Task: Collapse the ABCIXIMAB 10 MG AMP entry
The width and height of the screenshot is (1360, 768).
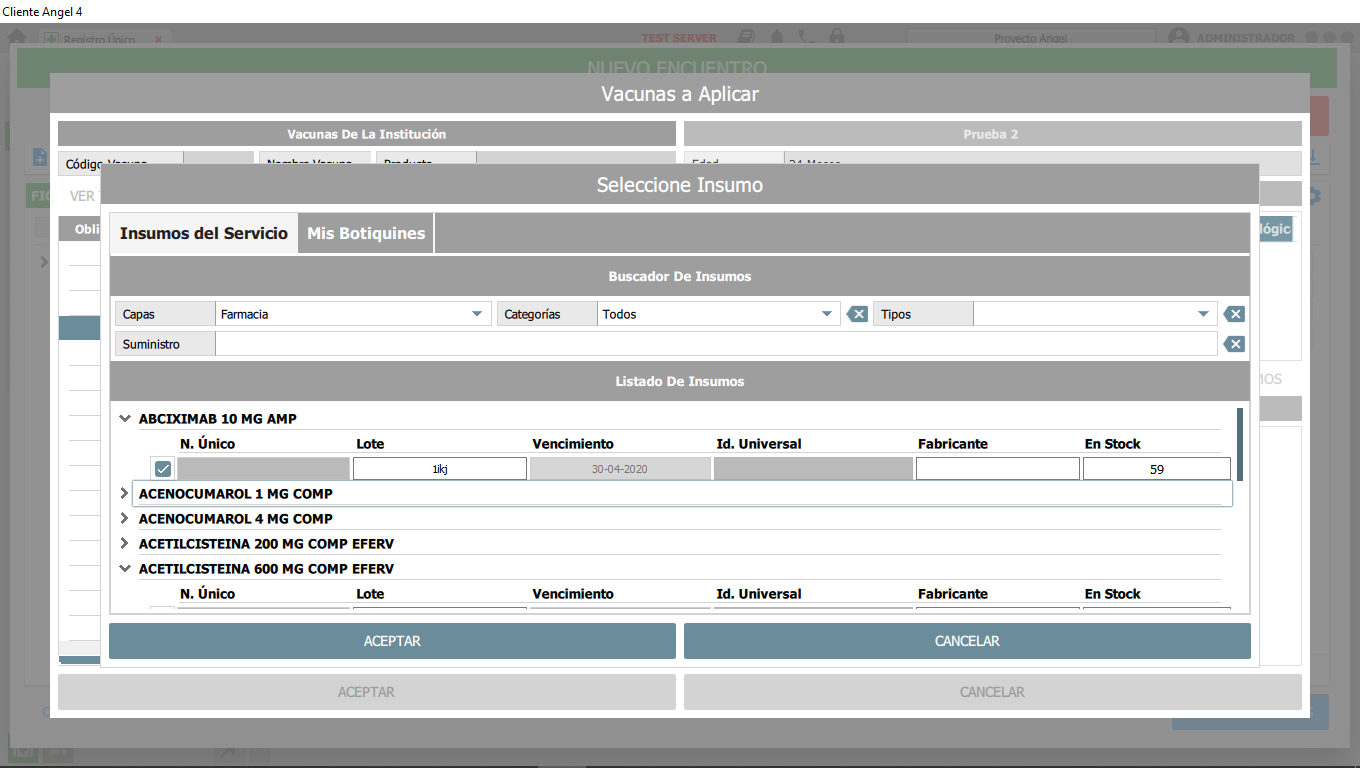Action: tap(124, 418)
